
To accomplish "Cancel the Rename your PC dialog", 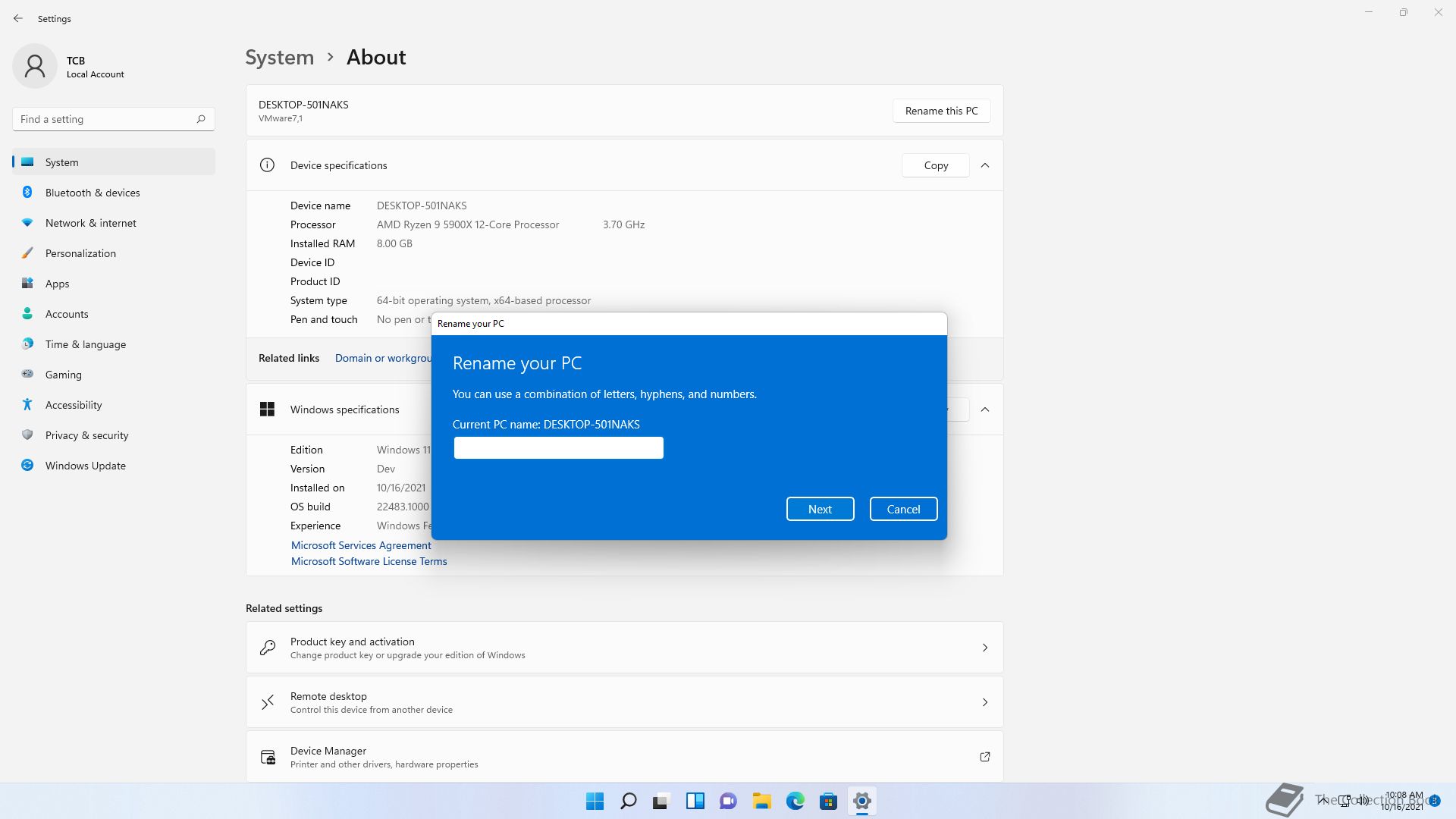I will [x=903, y=509].
